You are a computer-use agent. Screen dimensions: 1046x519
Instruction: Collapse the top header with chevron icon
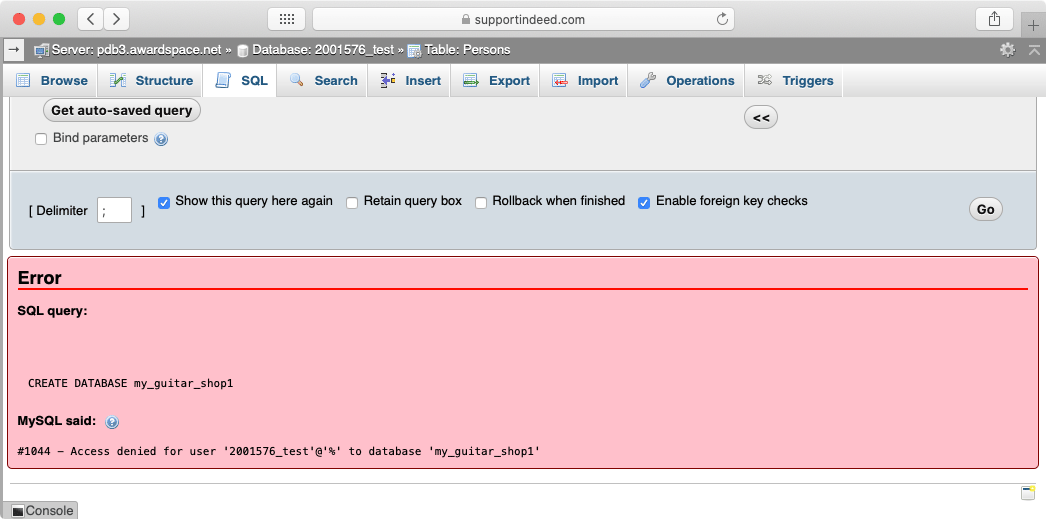tap(1033, 49)
